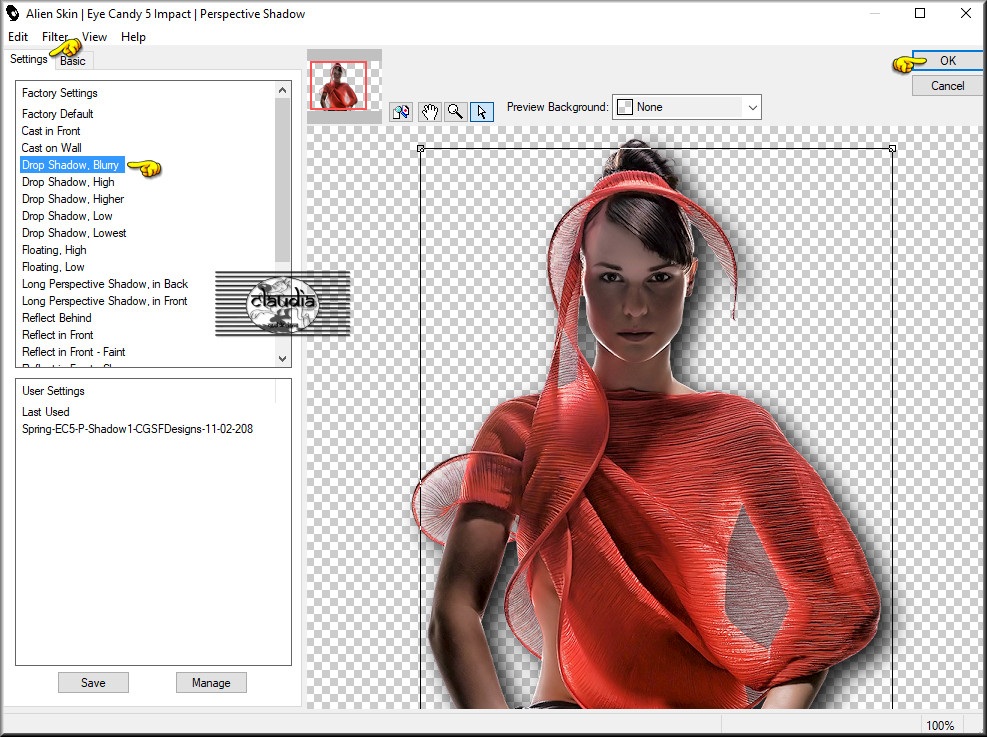Click the top-right handle of the preview box
Viewport: 987px width, 737px height.
point(892,149)
